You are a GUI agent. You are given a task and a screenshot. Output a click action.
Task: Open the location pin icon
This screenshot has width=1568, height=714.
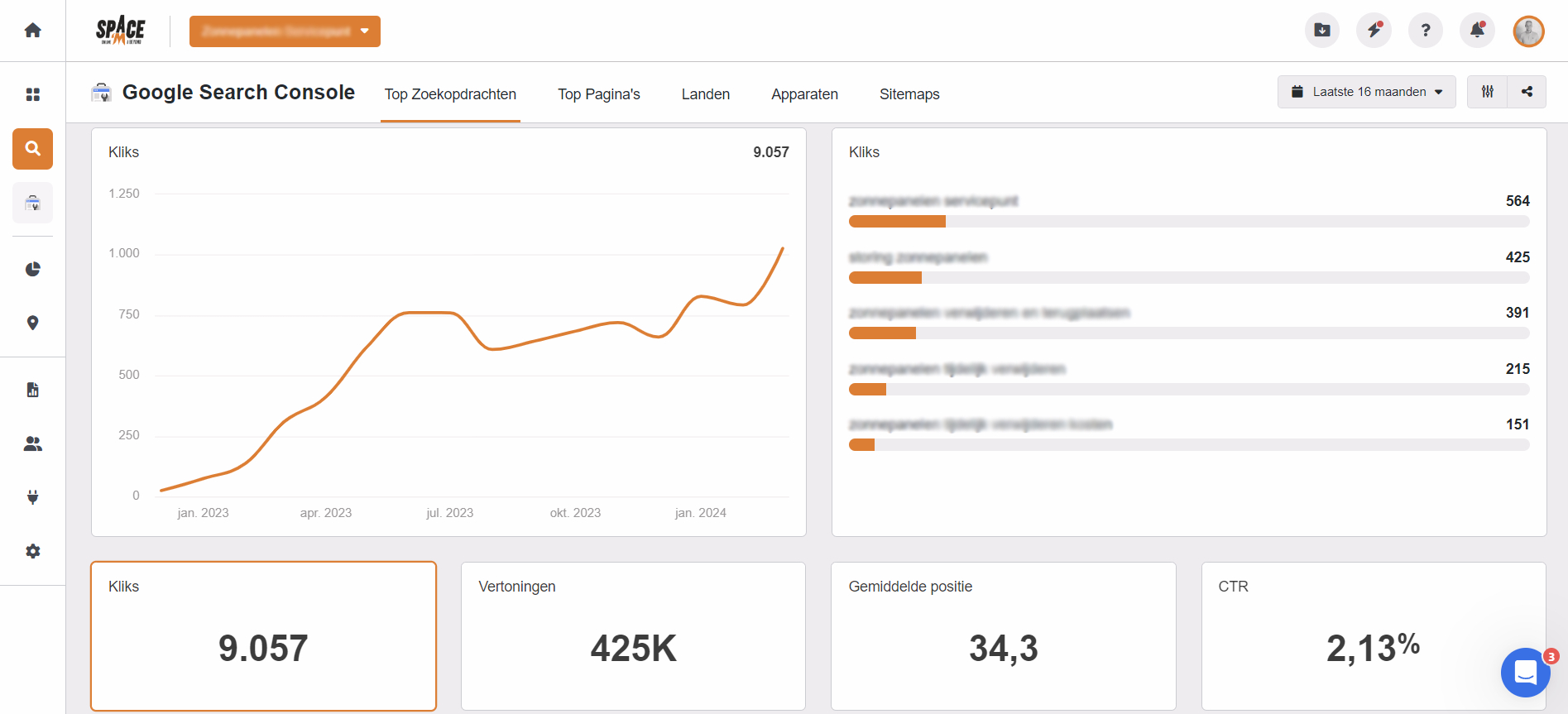pos(32,323)
